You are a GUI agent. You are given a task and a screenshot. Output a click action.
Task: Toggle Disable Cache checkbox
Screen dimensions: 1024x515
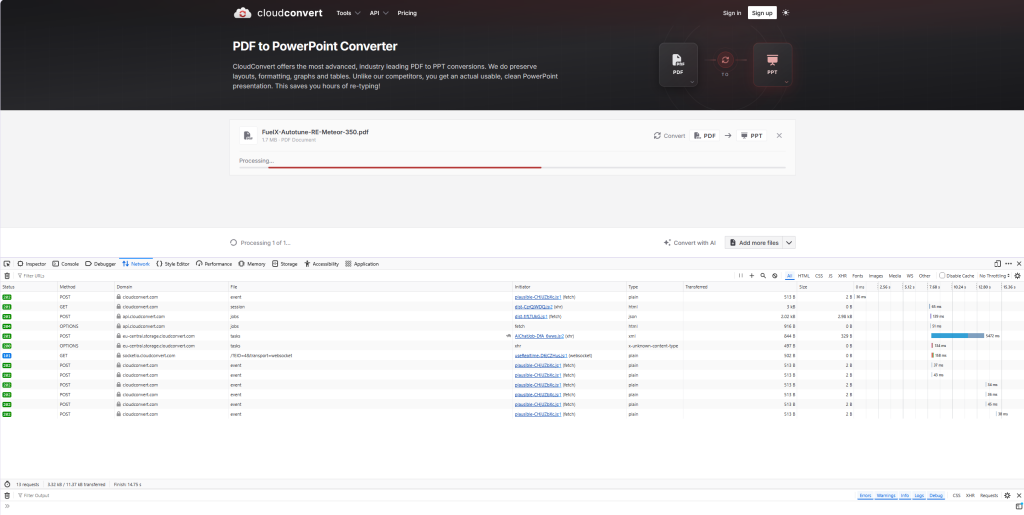pos(942,276)
